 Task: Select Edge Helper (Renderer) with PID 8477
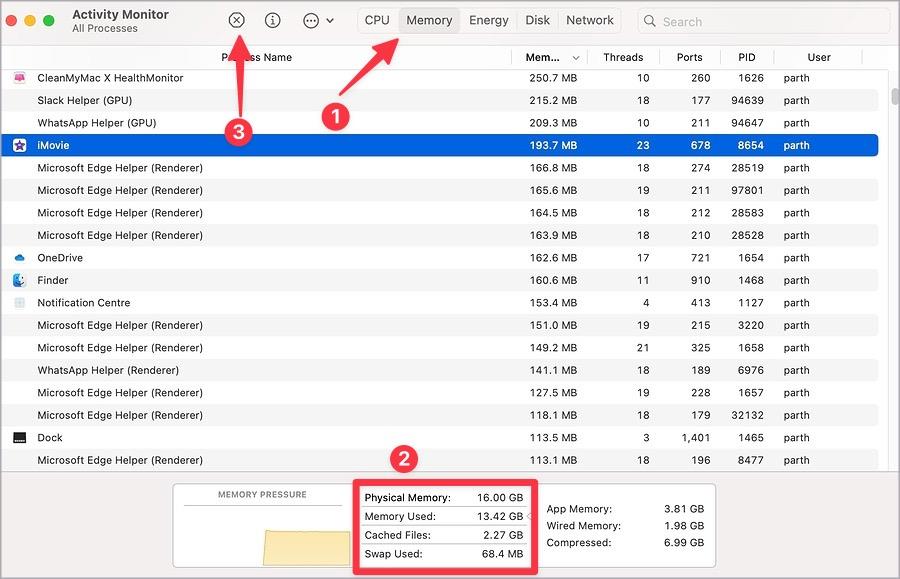[440, 460]
